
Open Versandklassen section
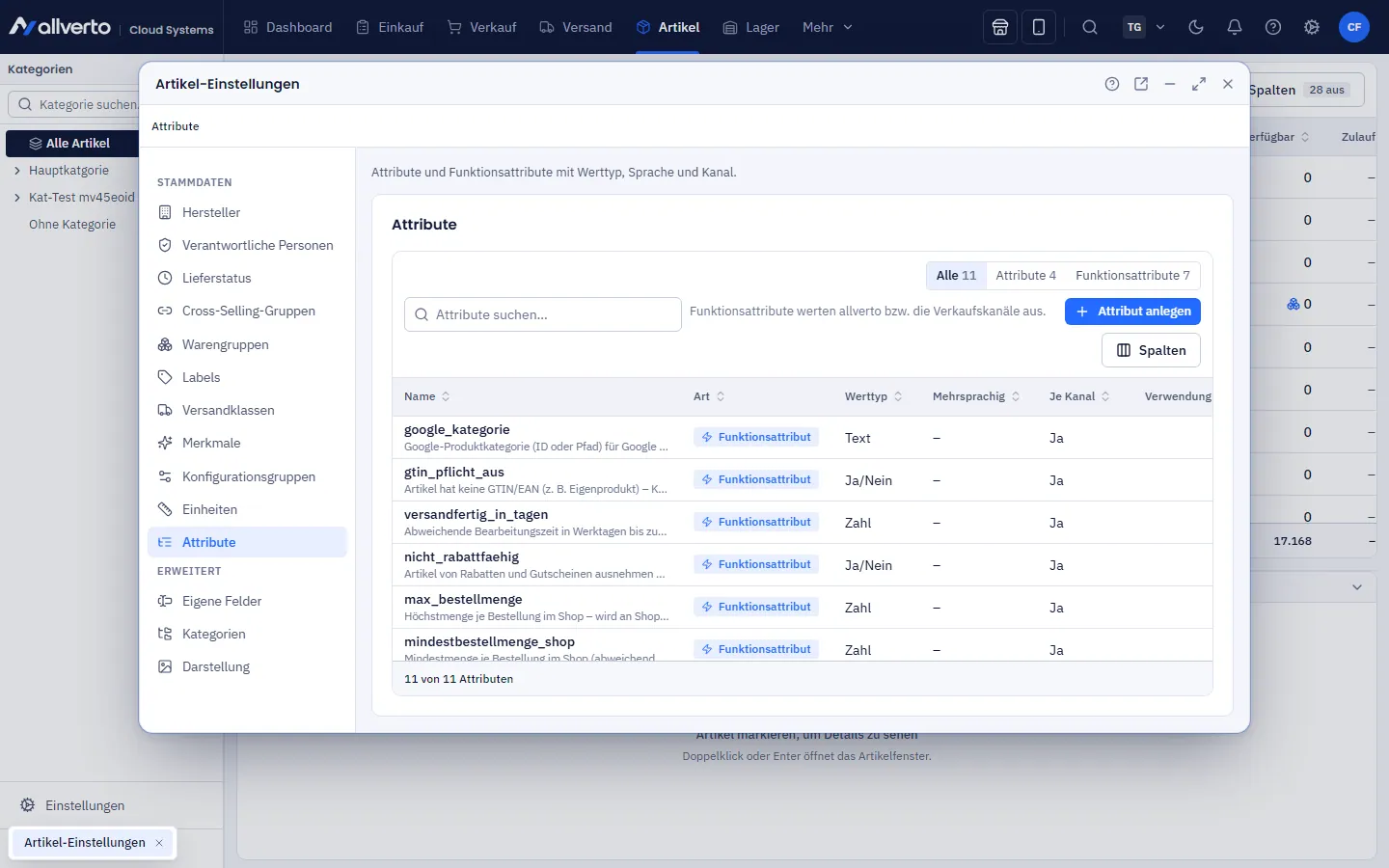click(247, 410)
